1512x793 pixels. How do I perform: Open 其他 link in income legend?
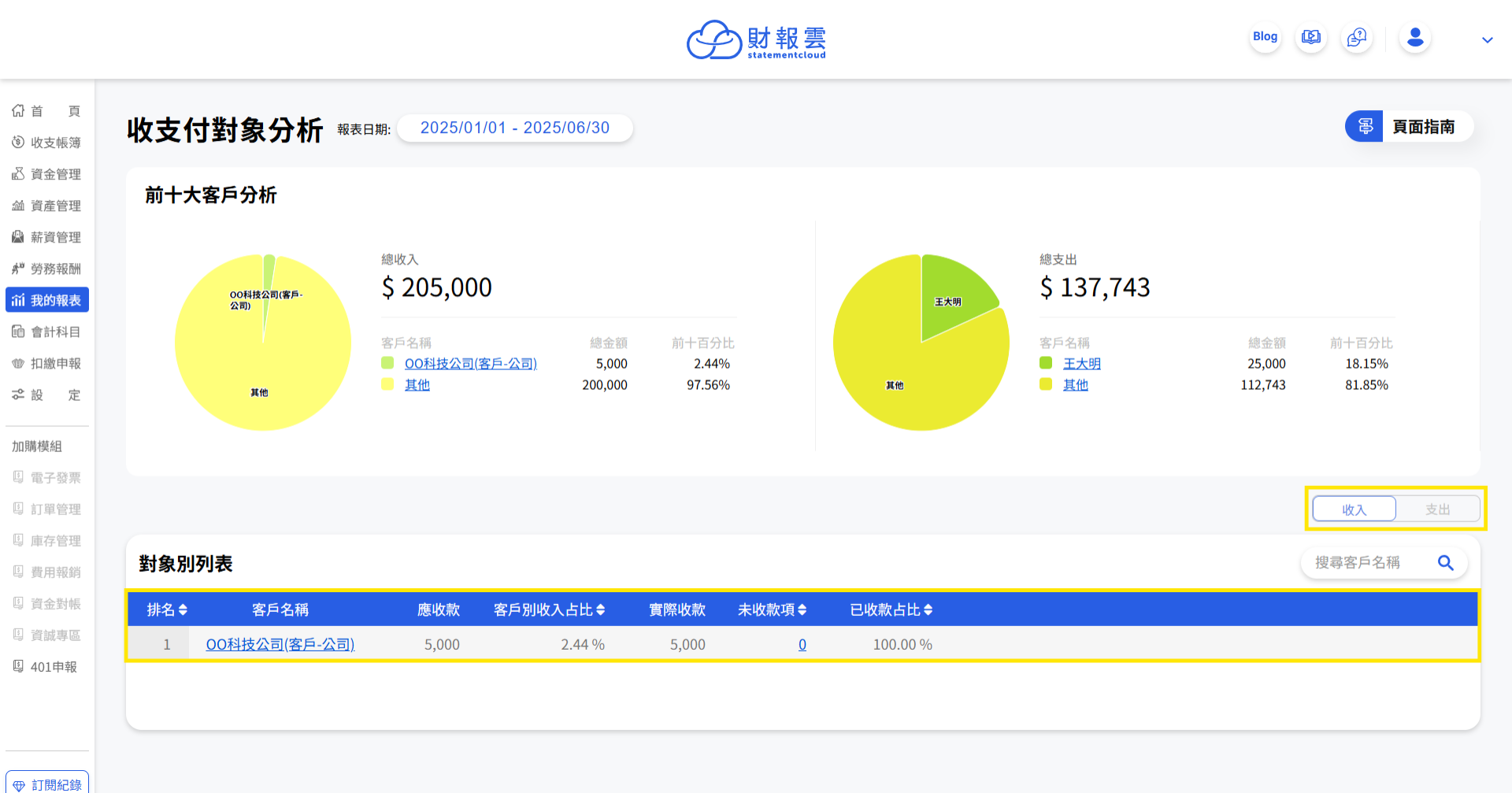[417, 385]
